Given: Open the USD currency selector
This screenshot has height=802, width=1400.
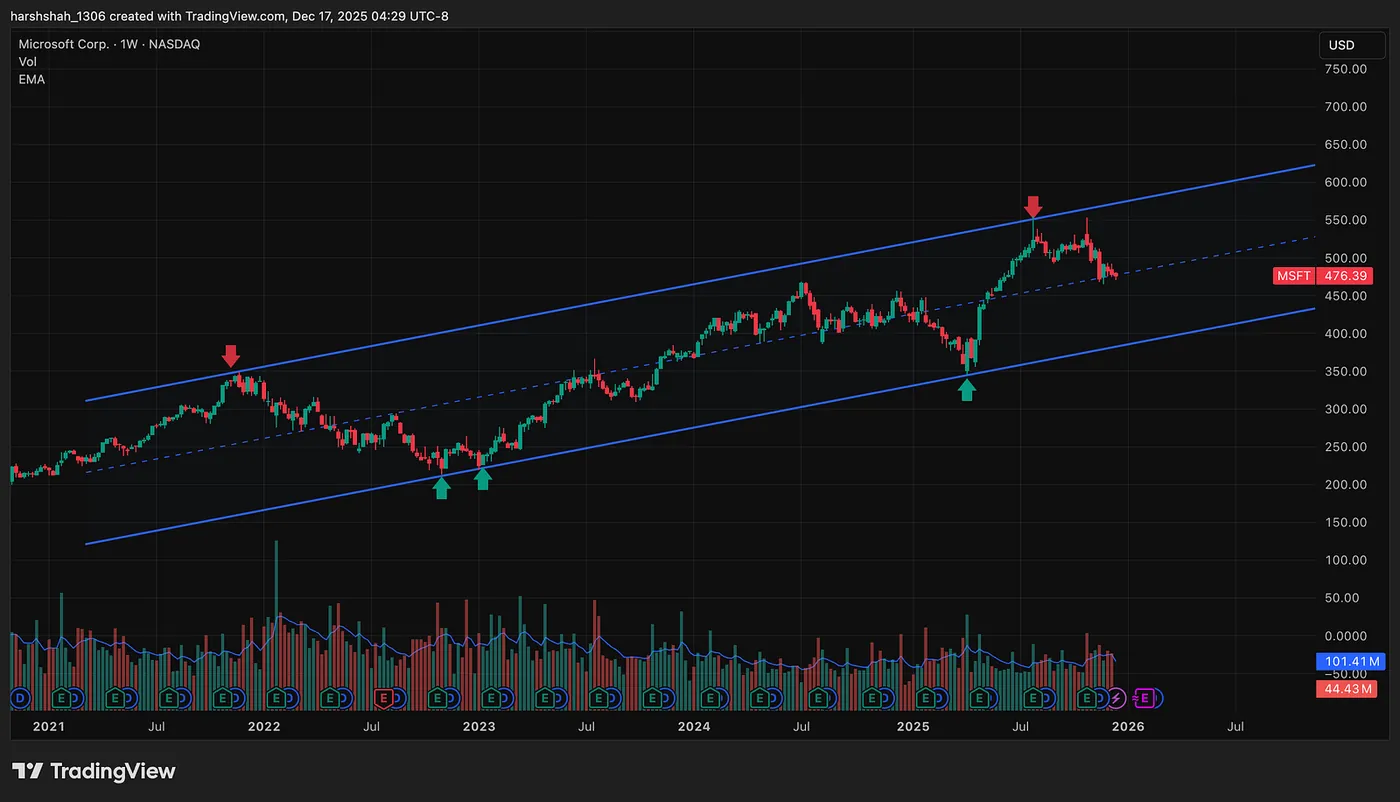Looking at the screenshot, I should [1341, 45].
